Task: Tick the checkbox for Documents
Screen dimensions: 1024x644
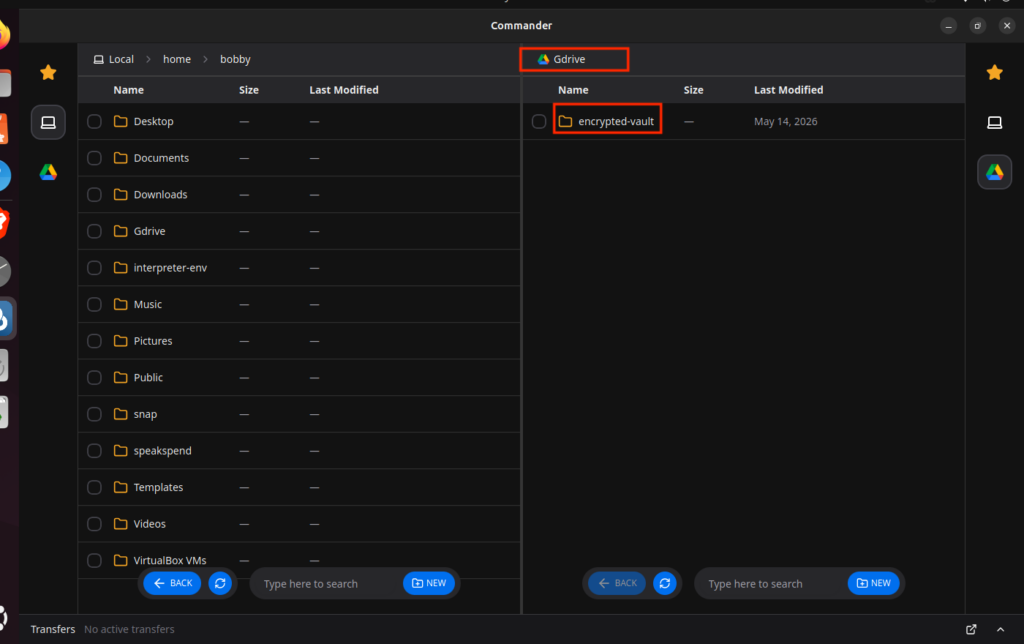Action: [94, 158]
